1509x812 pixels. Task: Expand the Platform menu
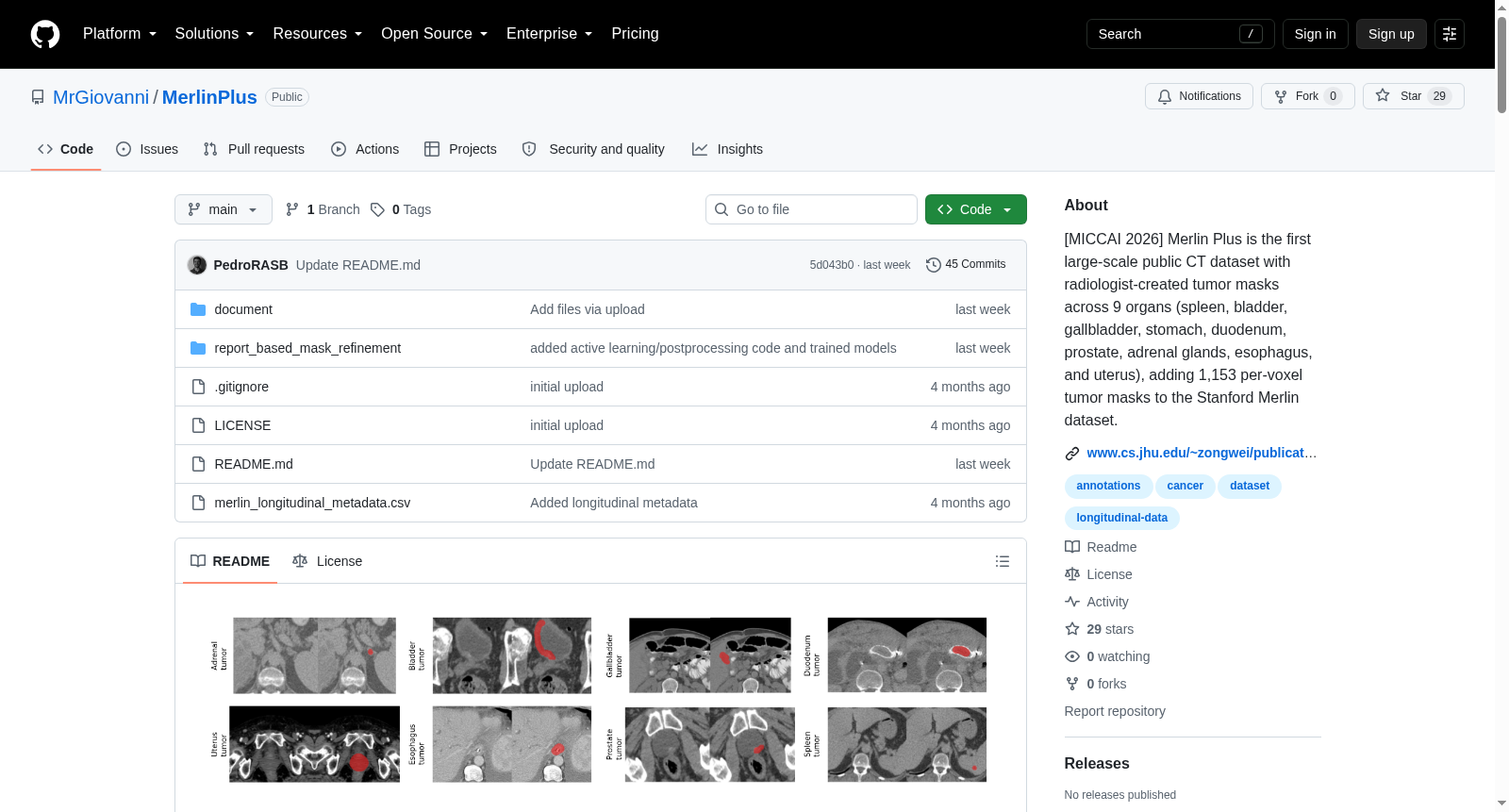120,34
